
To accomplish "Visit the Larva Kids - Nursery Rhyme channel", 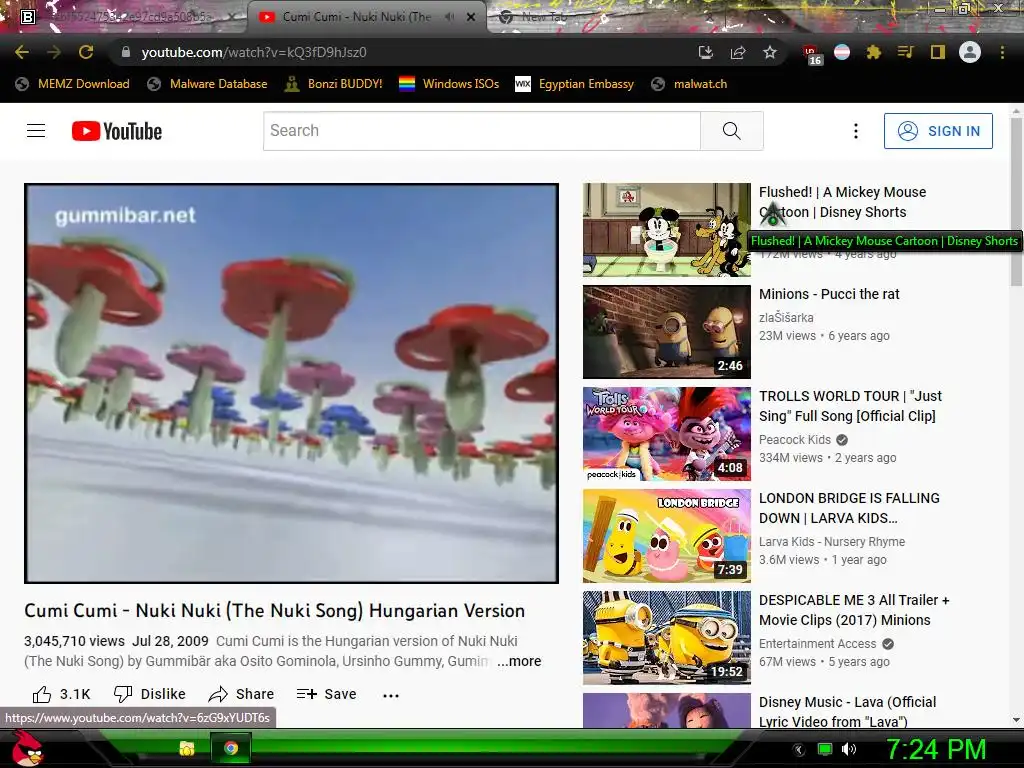I will pos(831,541).
